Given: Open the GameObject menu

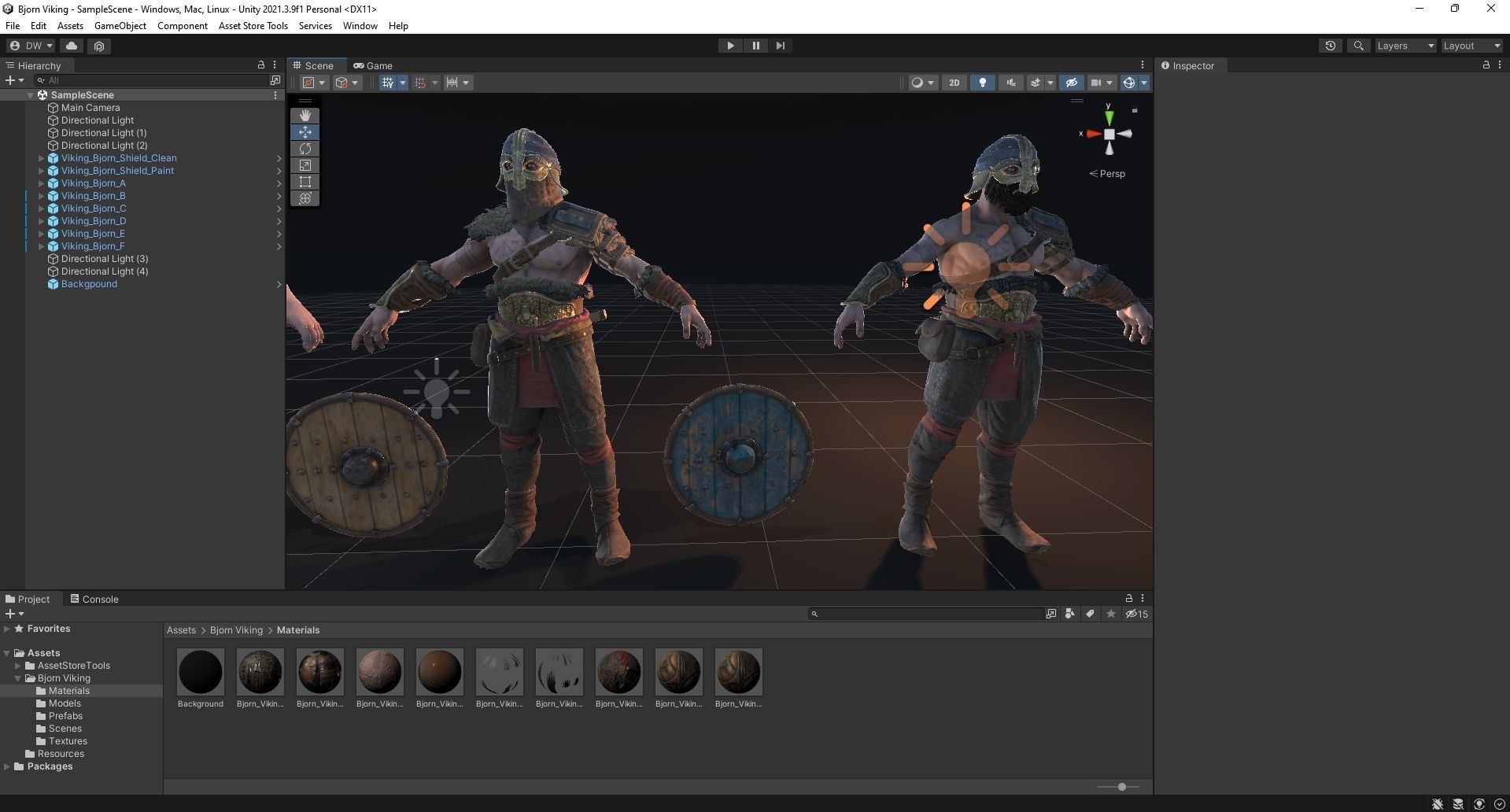Looking at the screenshot, I should tap(120, 26).
